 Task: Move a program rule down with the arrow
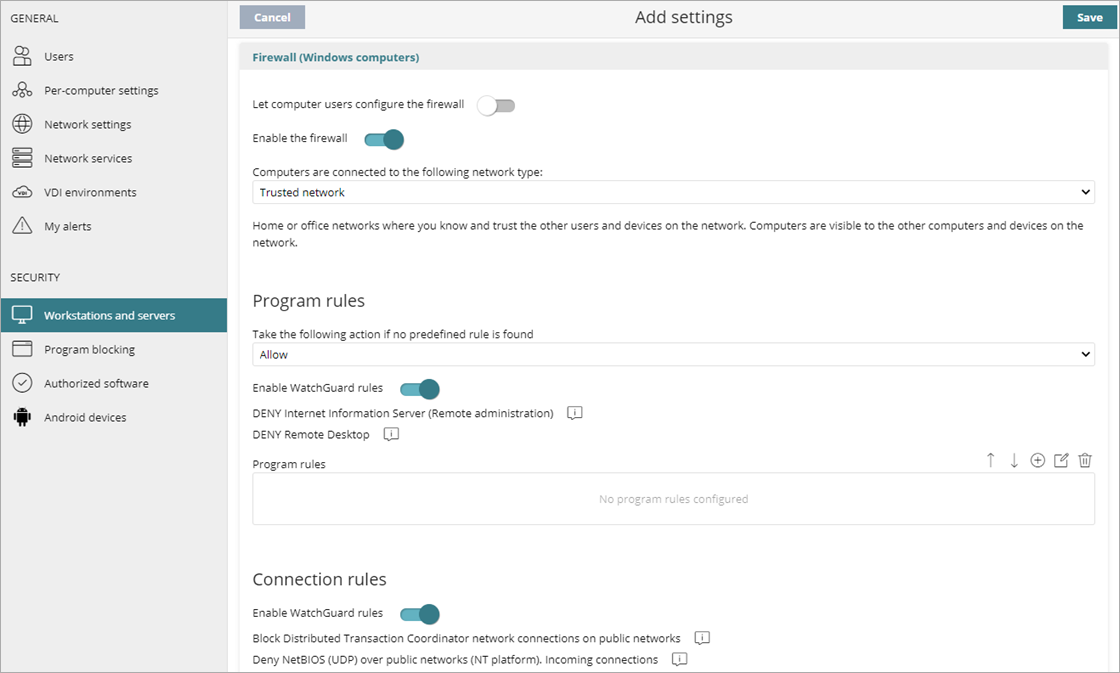click(1014, 460)
